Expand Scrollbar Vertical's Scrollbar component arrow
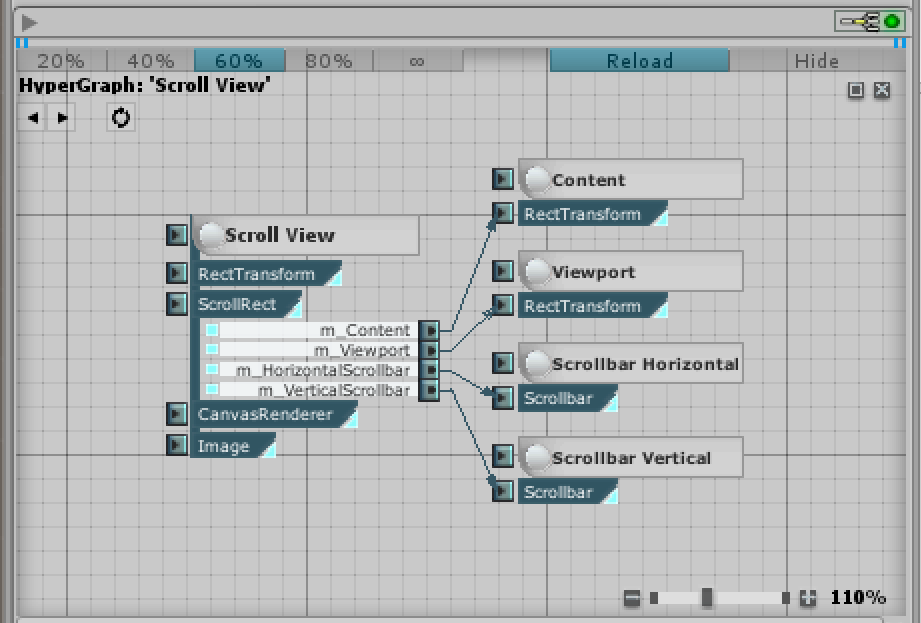The width and height of the screenshot is (921, 623). [502, 491]
